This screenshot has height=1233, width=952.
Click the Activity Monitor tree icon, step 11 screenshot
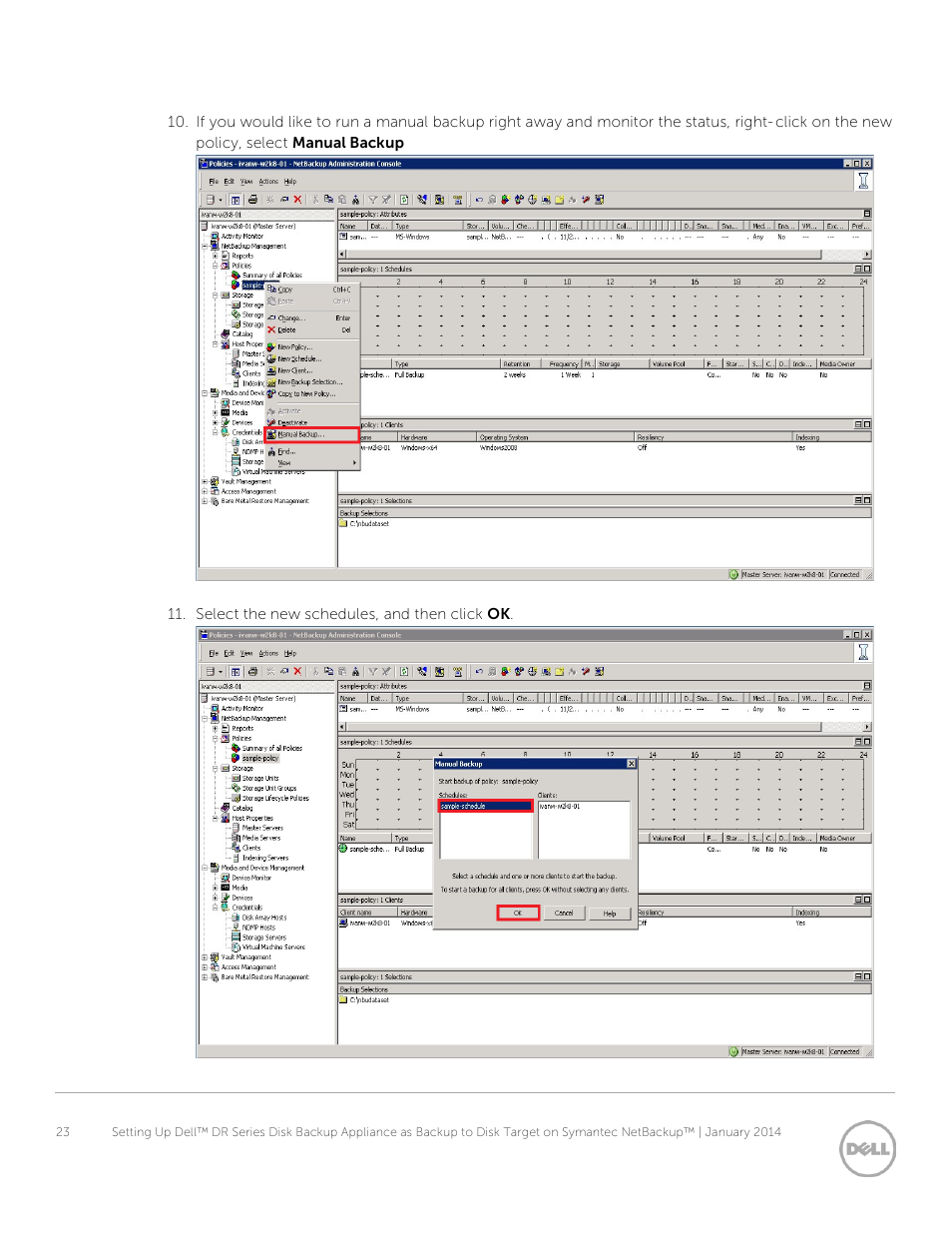[x=215, y=709]
